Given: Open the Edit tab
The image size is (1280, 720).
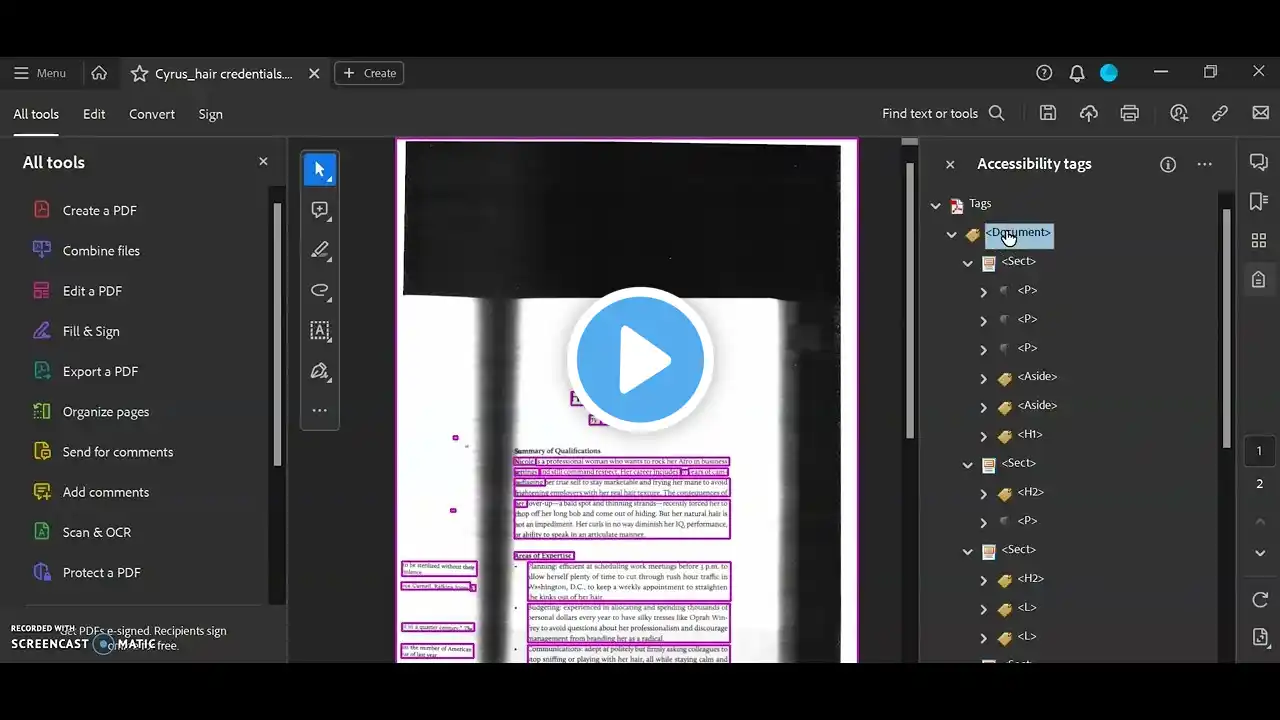Looking at the screenshot, I should pos(94,114).
